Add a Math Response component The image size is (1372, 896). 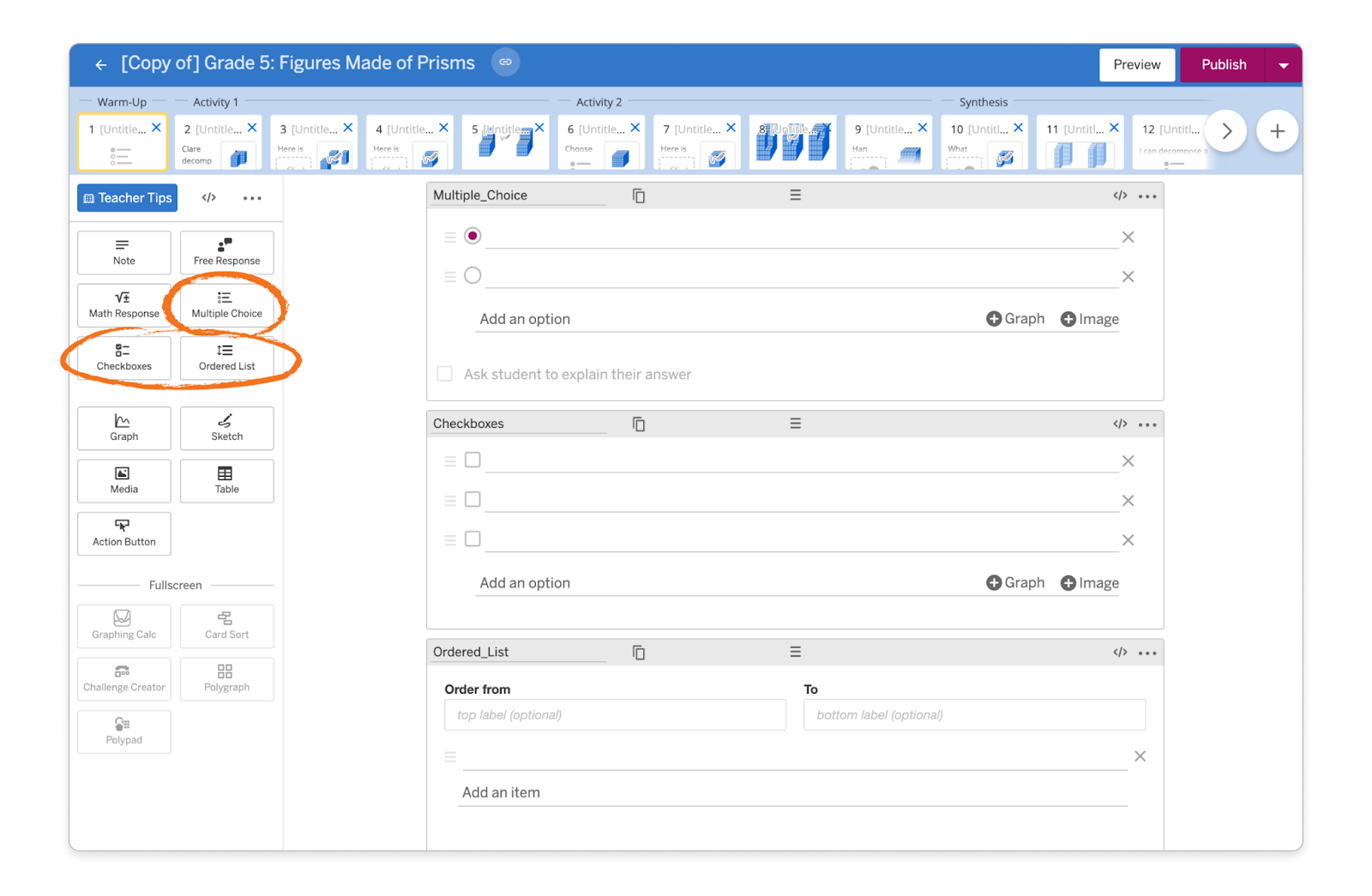[x=123, y=305]
